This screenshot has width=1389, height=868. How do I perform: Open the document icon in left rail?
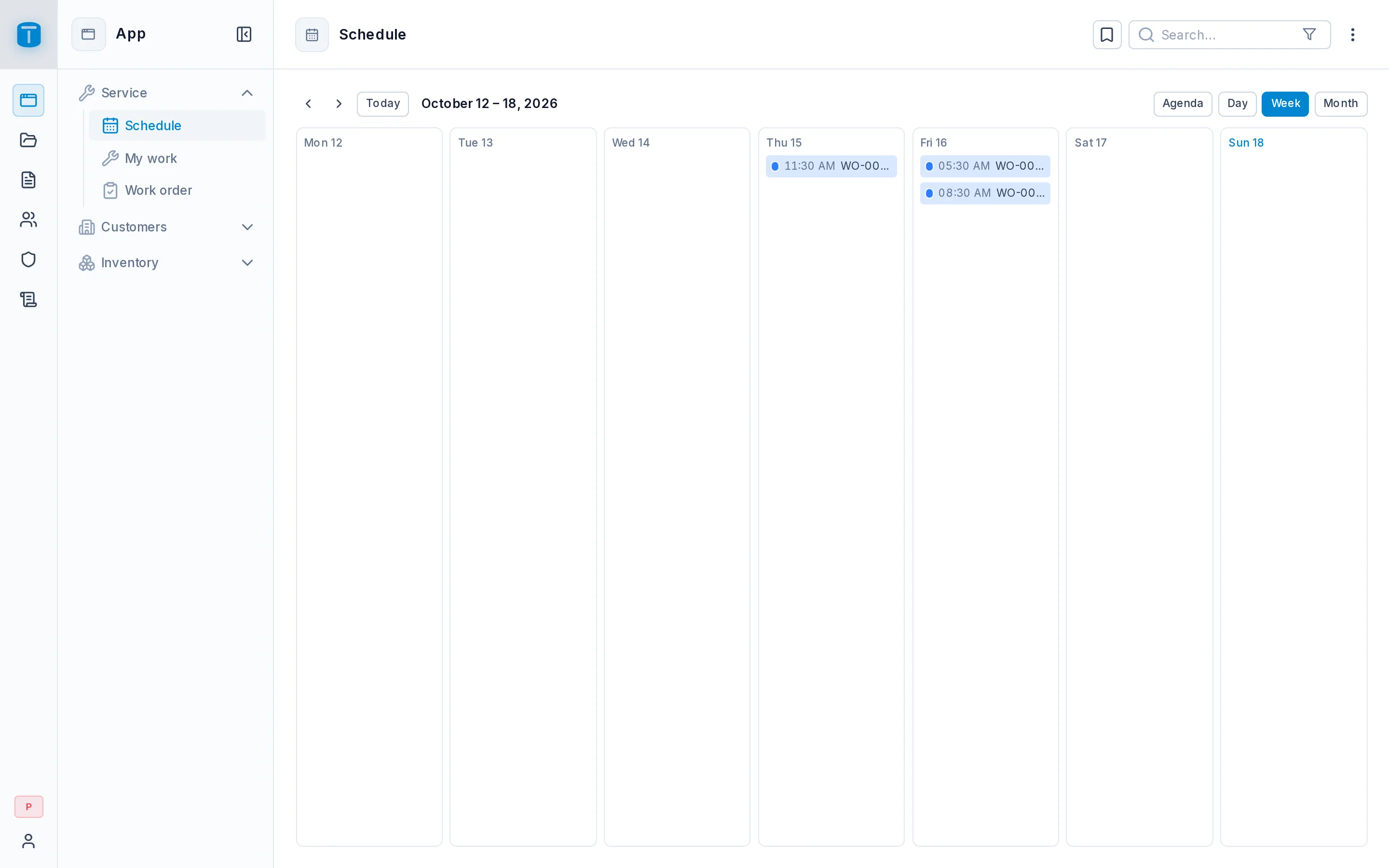(29, 180)
